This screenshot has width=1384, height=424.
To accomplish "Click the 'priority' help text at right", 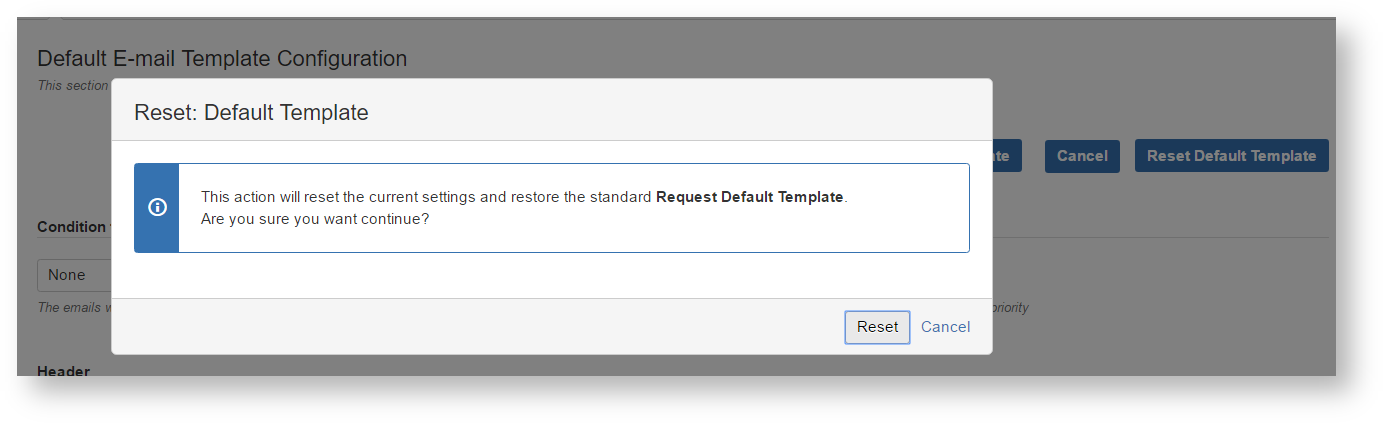I will pyautogui.click(x=1010, y=308).
